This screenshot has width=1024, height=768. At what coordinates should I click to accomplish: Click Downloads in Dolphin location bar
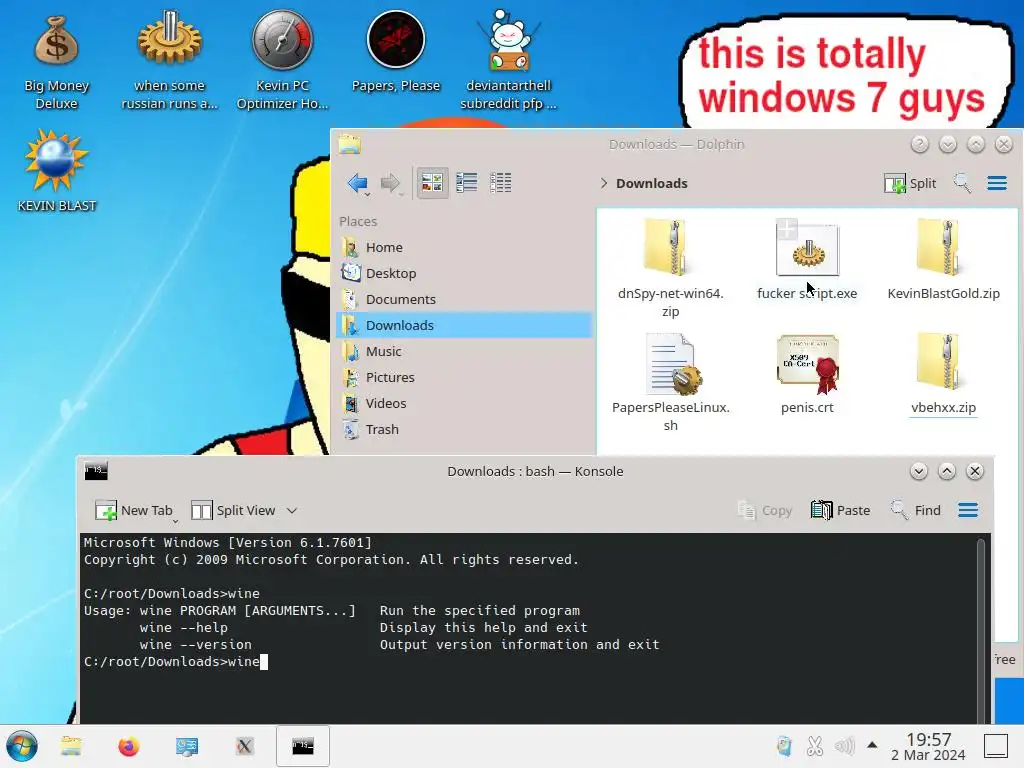coord(652,184)
